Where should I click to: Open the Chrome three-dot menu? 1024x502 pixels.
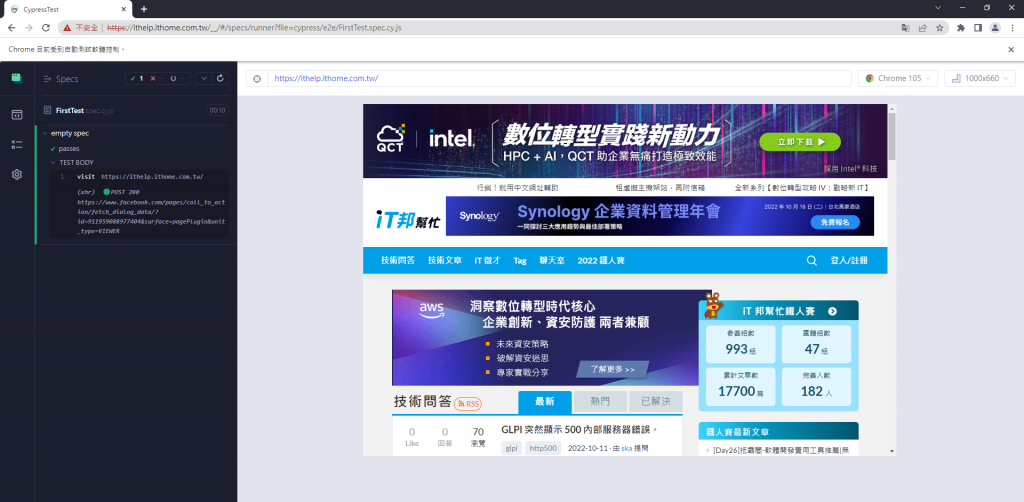click(1012, 28)
